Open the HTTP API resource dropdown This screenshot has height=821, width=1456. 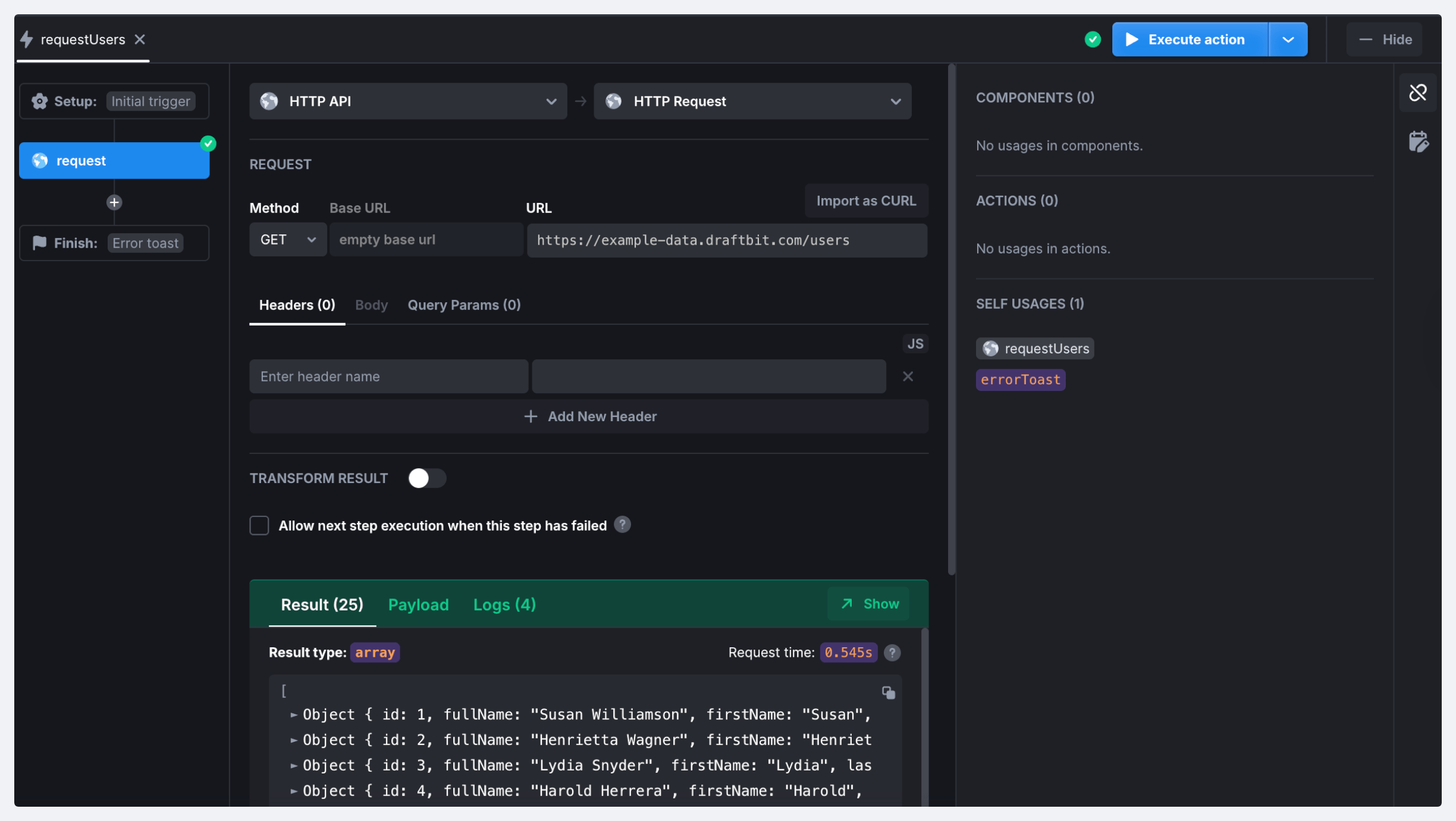click(408, 101)
